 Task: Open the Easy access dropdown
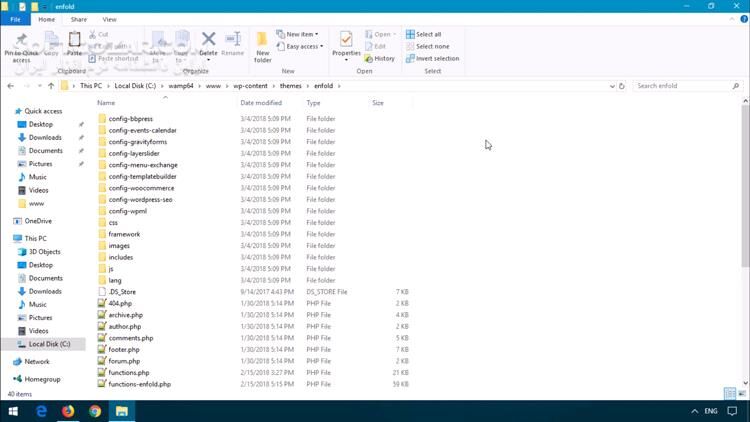[301, 46]
